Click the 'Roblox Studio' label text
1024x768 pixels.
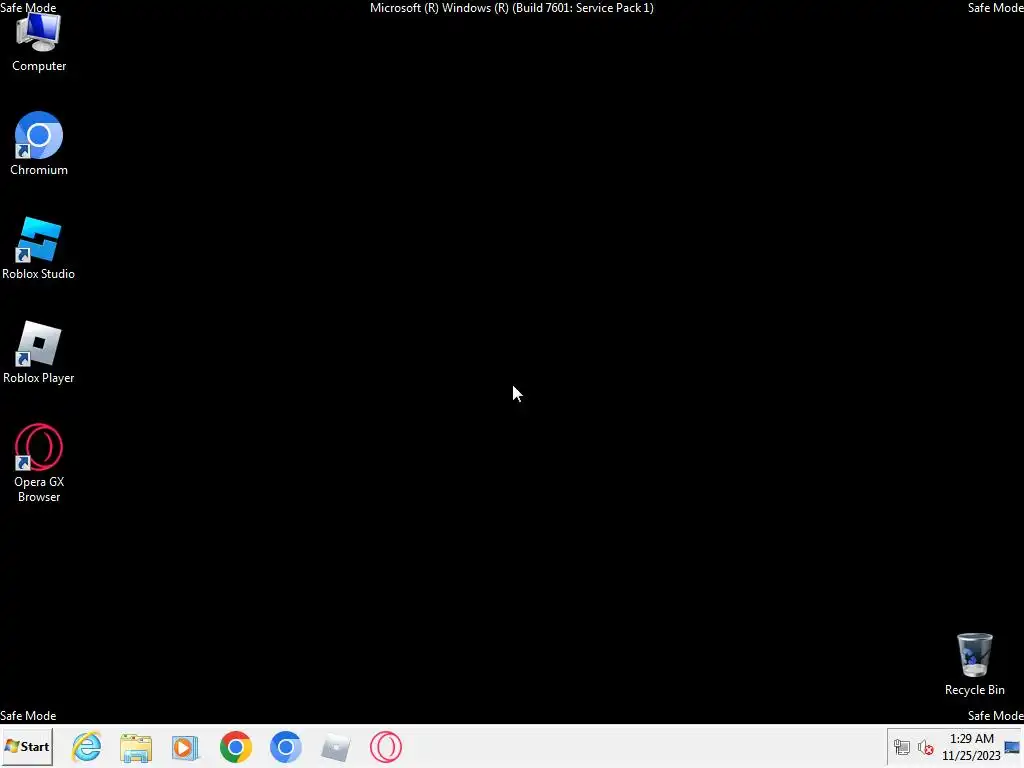coord(39,274)
